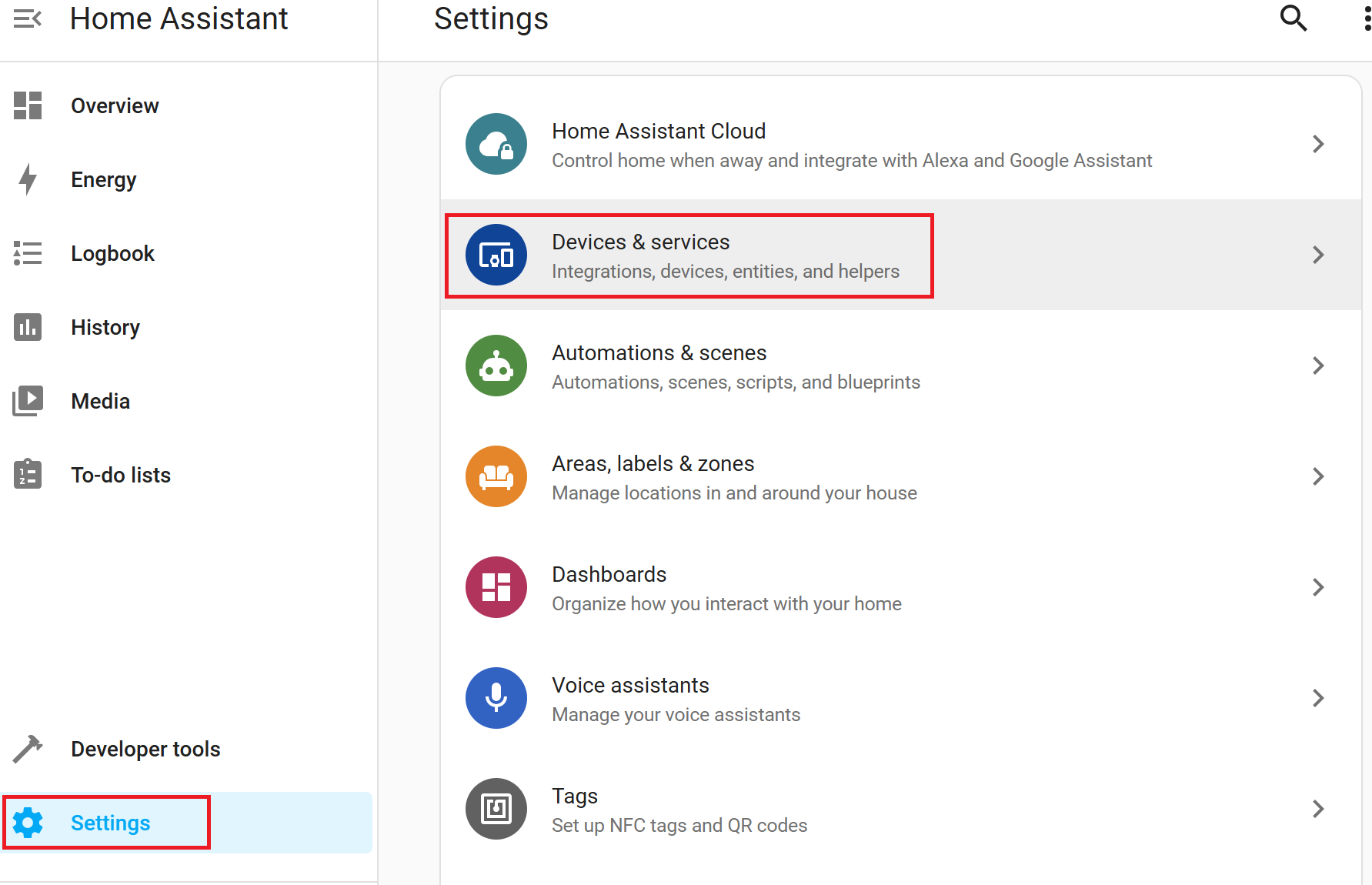1372x885 pixels.
Task: Go to Energy in the sidebar
Action: [x=103, y=179]
